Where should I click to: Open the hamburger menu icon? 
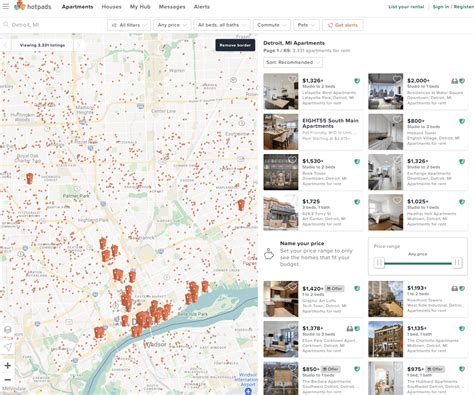(6, 6)
